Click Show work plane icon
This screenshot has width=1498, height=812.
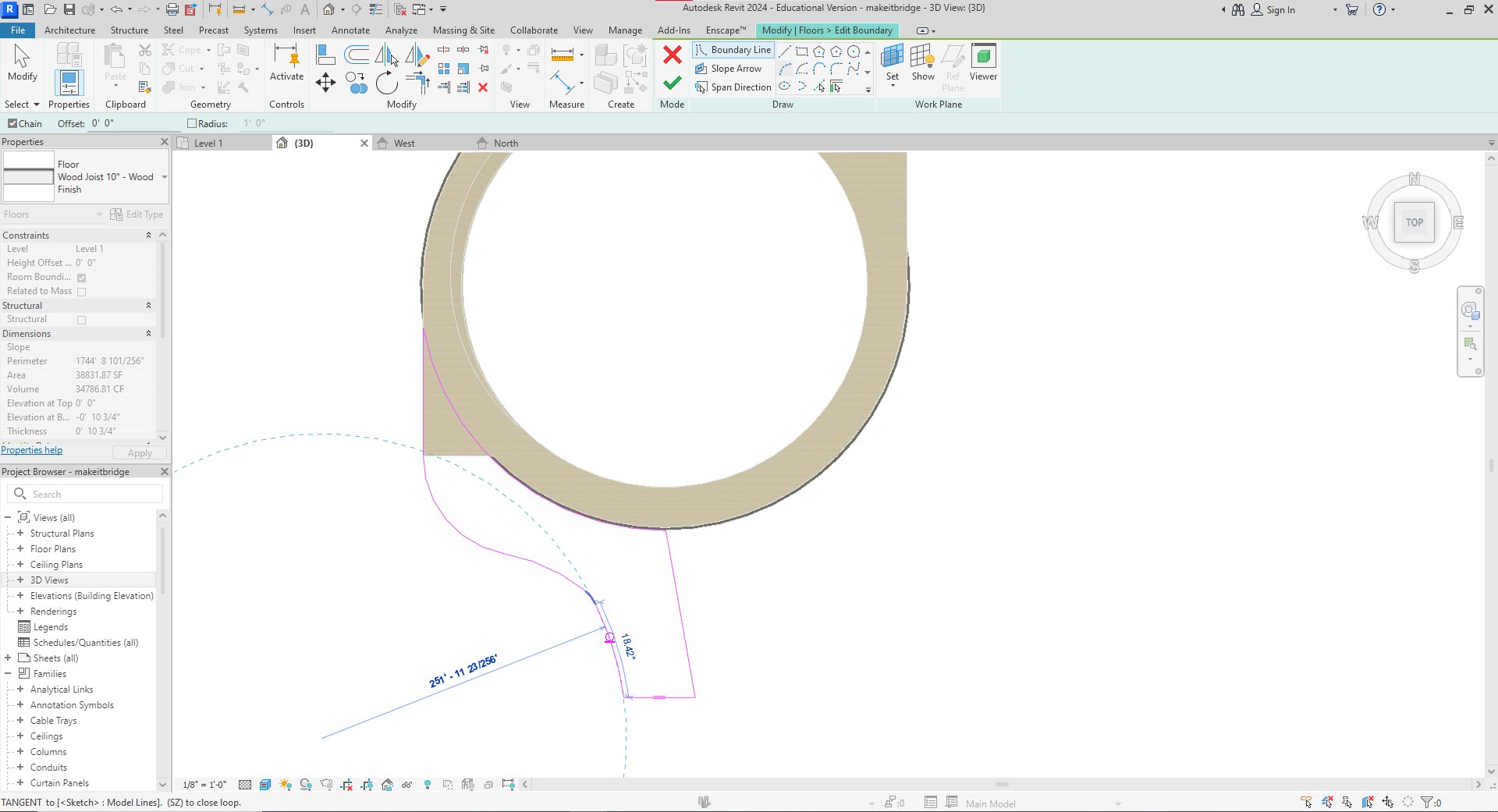coord(923,62)
